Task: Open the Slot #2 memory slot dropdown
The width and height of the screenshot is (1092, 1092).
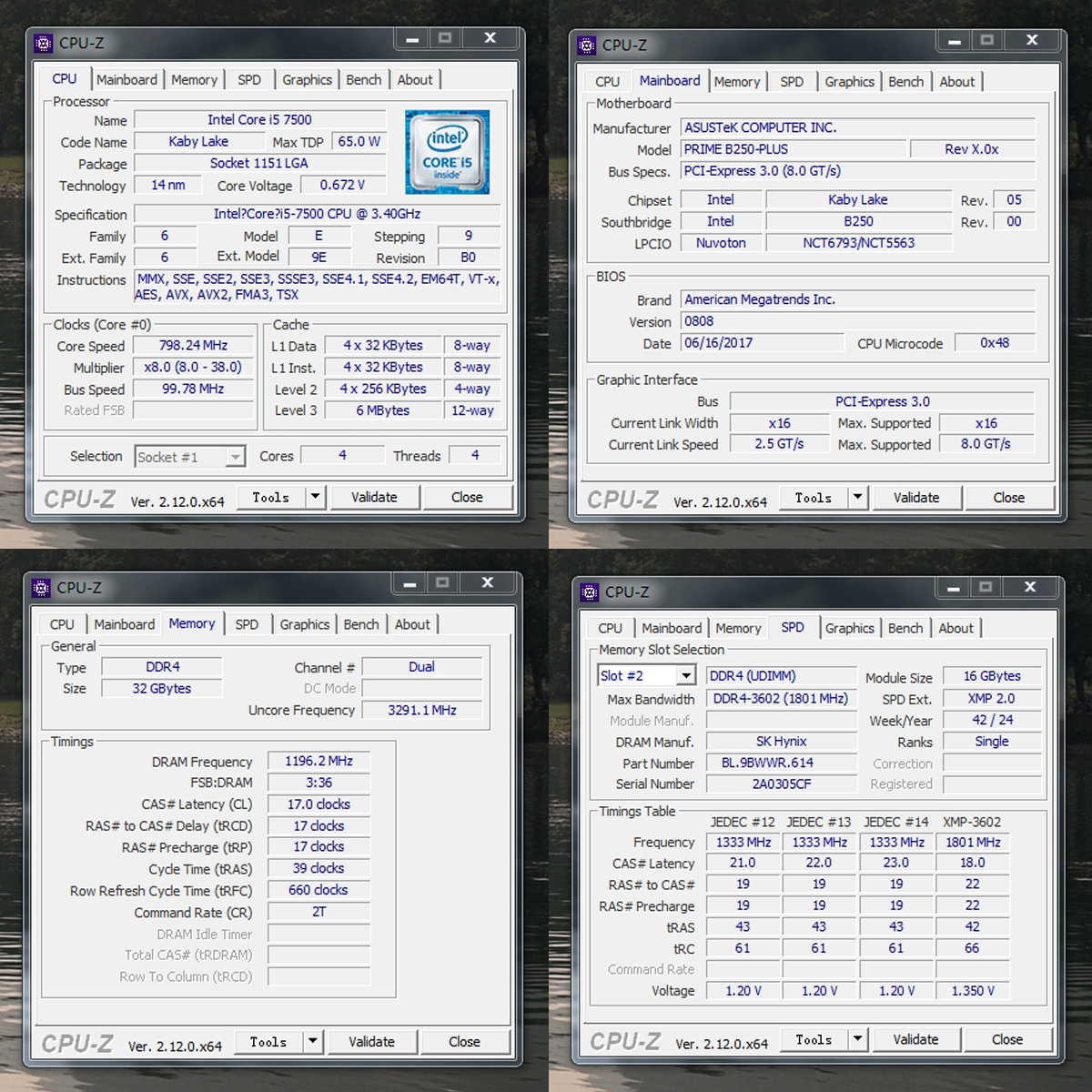Action: click(x=686, y=676)
